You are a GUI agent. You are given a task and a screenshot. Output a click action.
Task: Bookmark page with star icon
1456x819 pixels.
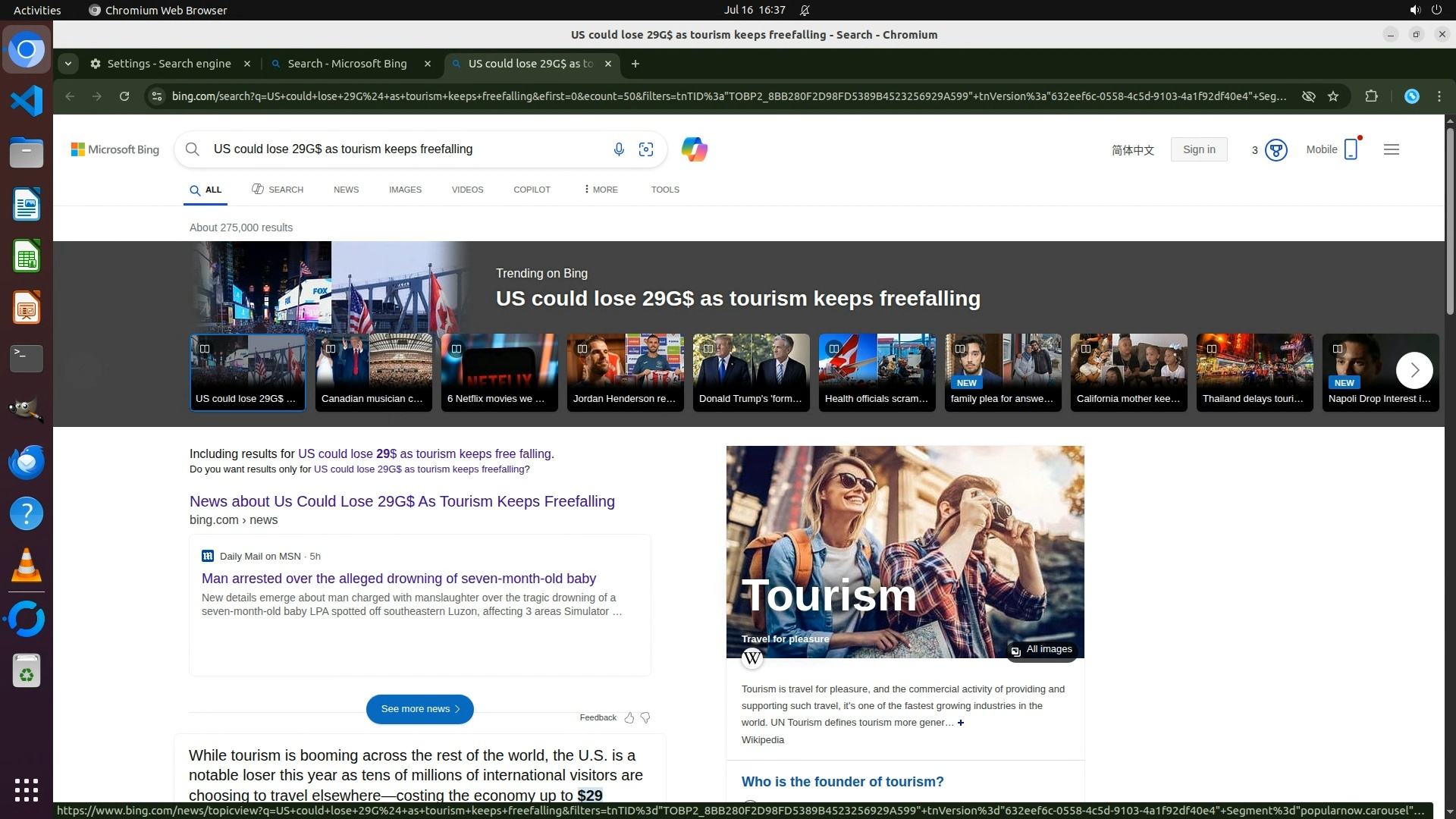1333,96
